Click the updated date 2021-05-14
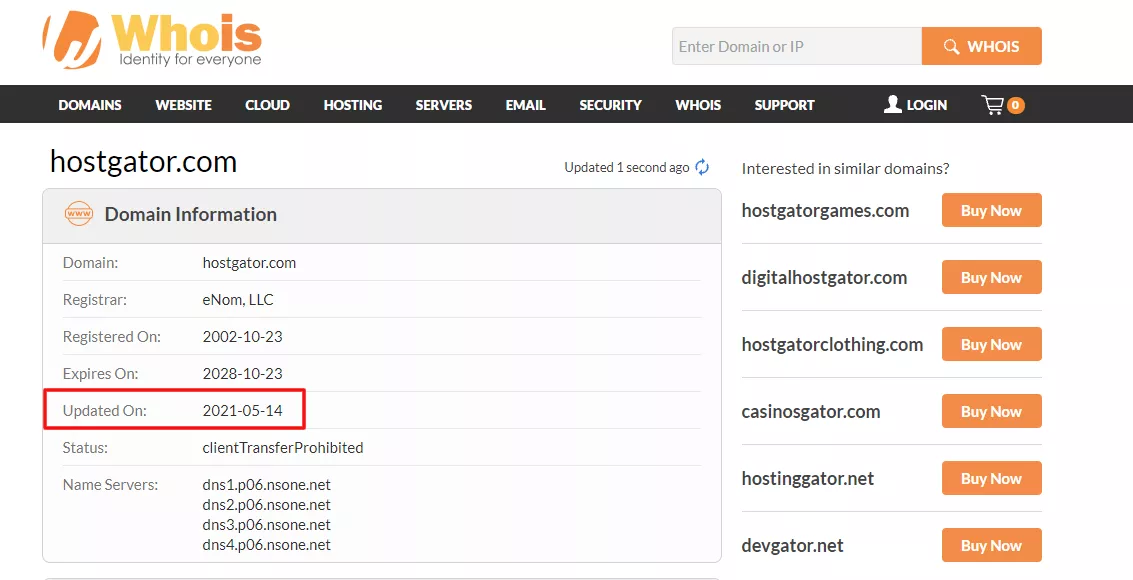Screen dimensions: 1133x580 tap(242, 411)
